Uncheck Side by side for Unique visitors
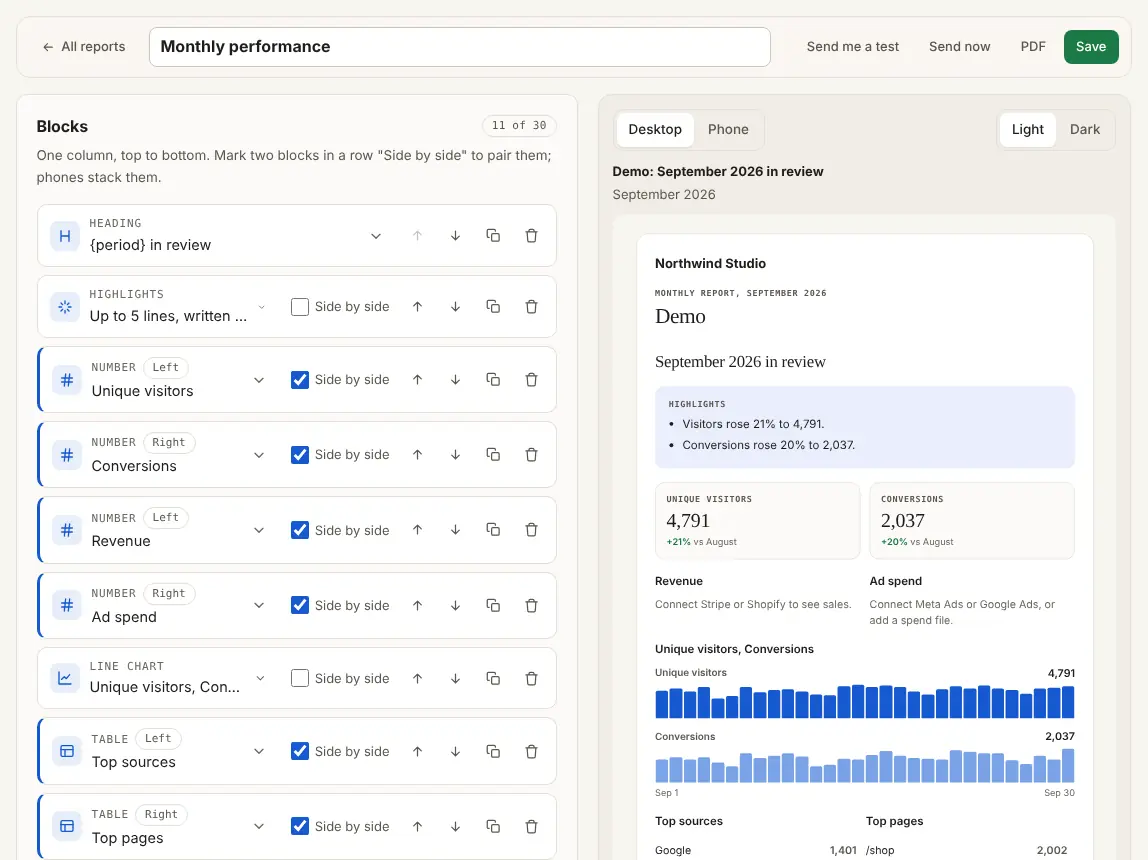 point(299,380)
